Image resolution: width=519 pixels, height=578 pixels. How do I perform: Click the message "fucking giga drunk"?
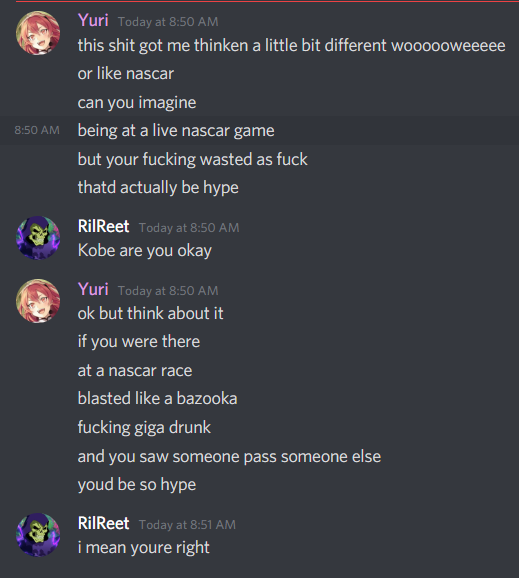click(144, 428)
